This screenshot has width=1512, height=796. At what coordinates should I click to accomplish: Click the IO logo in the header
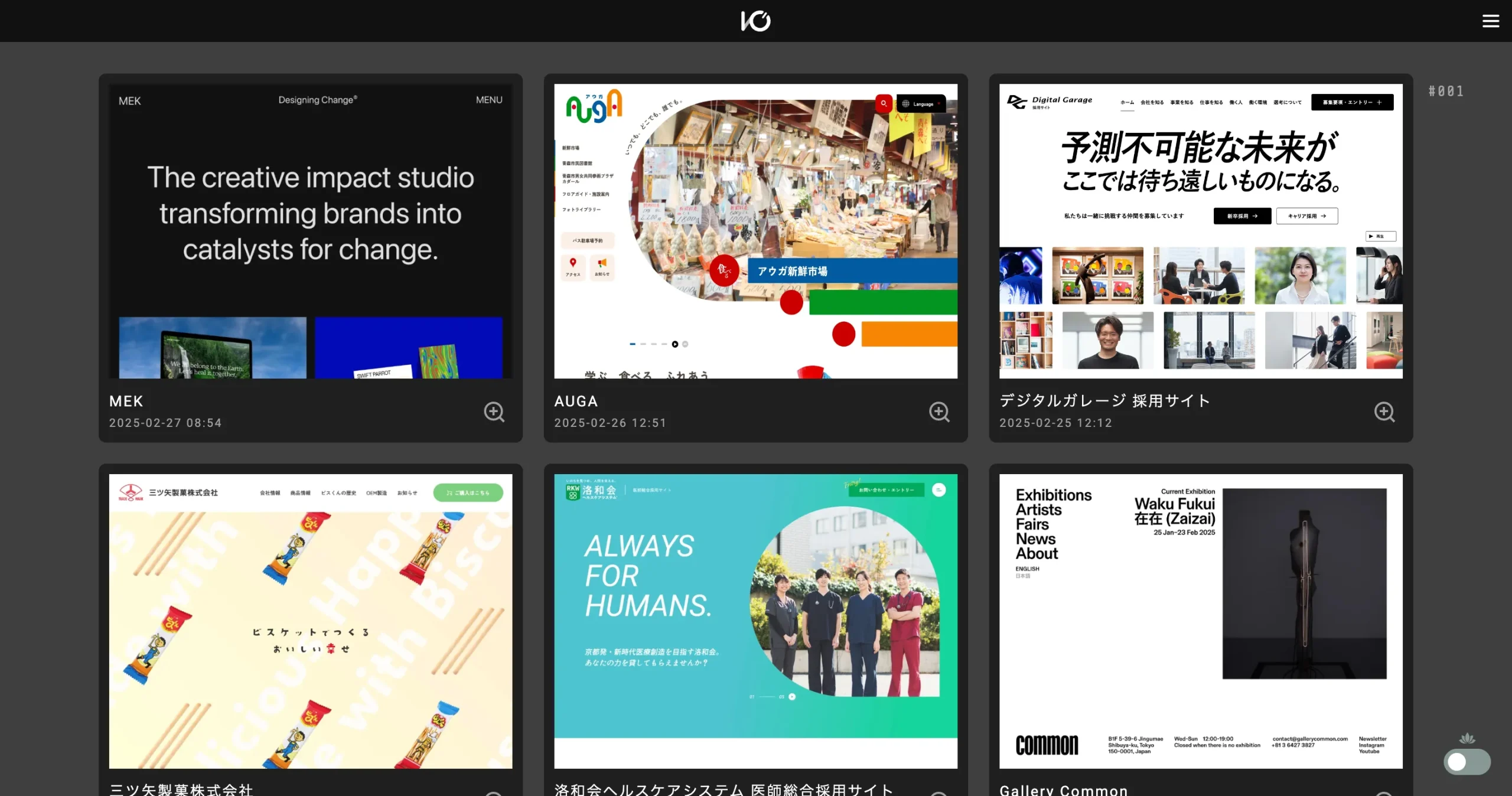(755, 21)
